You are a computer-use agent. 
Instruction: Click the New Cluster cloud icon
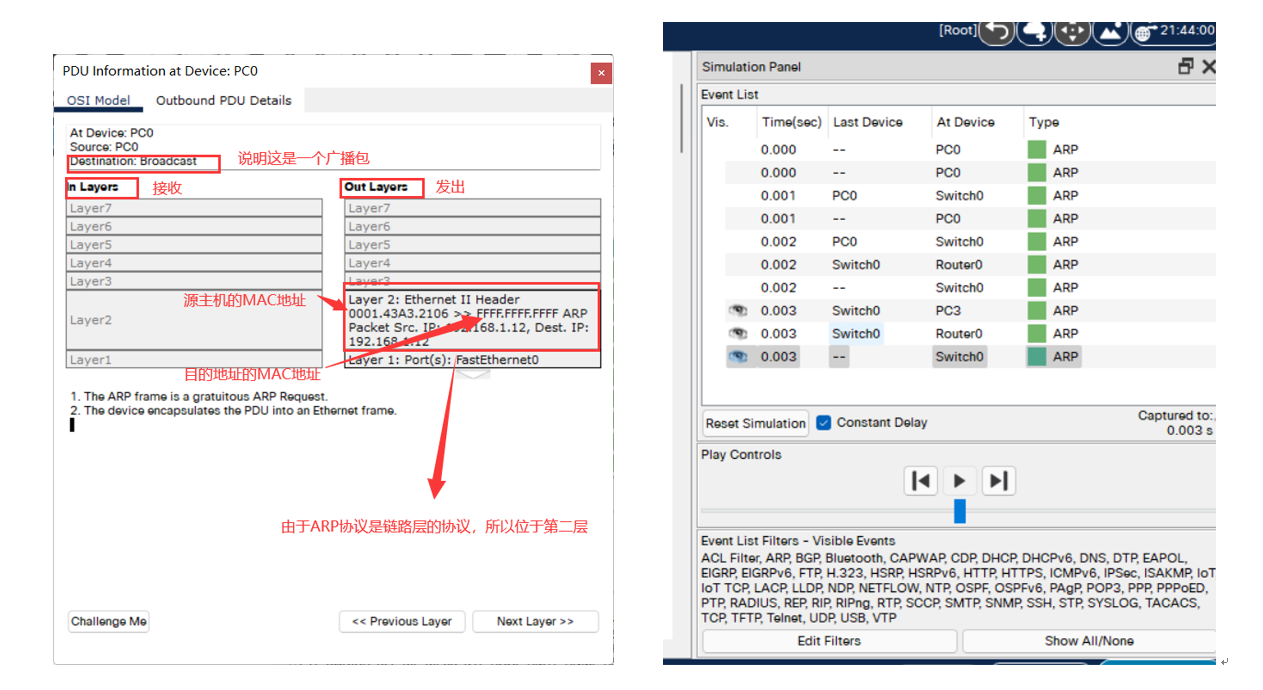point(1034,32)
